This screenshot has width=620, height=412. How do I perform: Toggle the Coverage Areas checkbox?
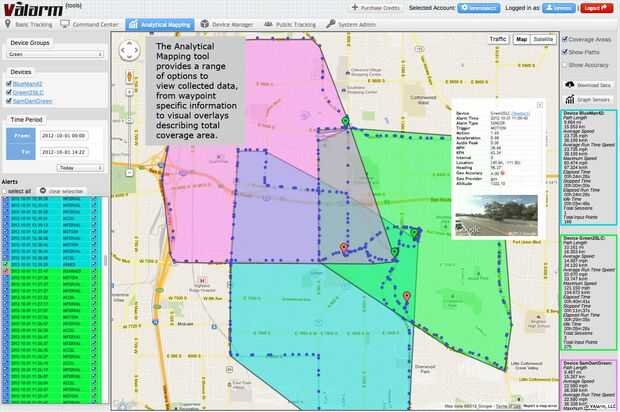point(565,39)
